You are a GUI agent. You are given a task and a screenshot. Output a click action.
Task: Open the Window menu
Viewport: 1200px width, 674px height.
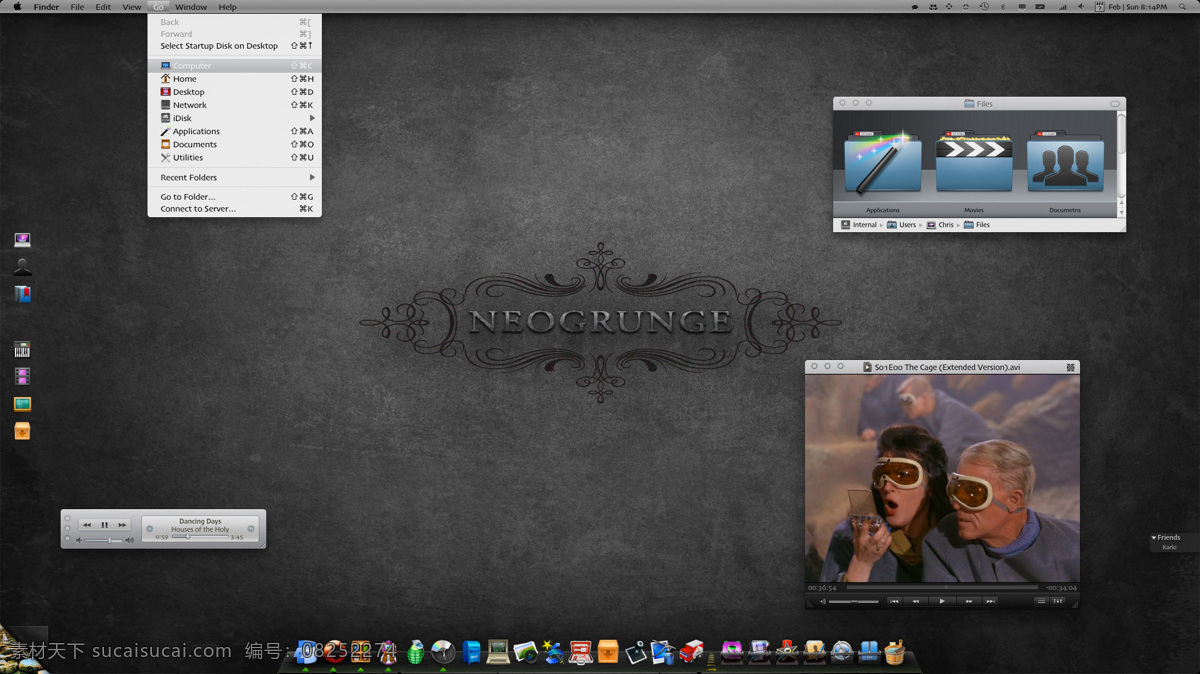191,7
